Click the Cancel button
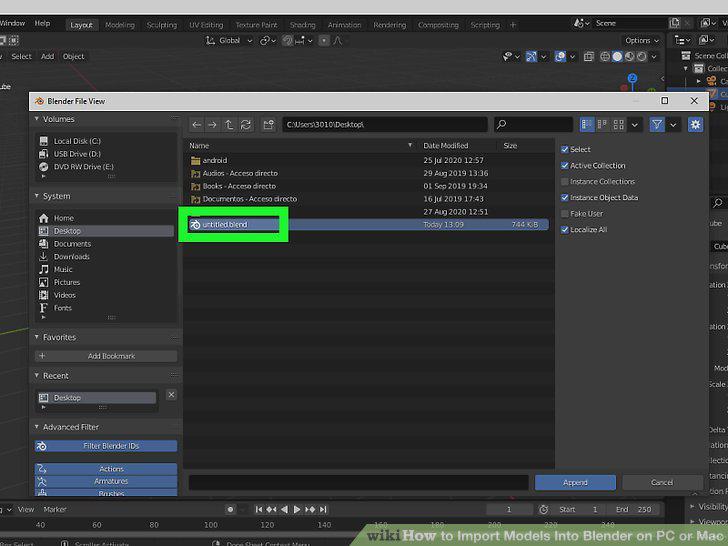Screen dimensions: 728x546 pyautogui.click(x=662, y=483)
